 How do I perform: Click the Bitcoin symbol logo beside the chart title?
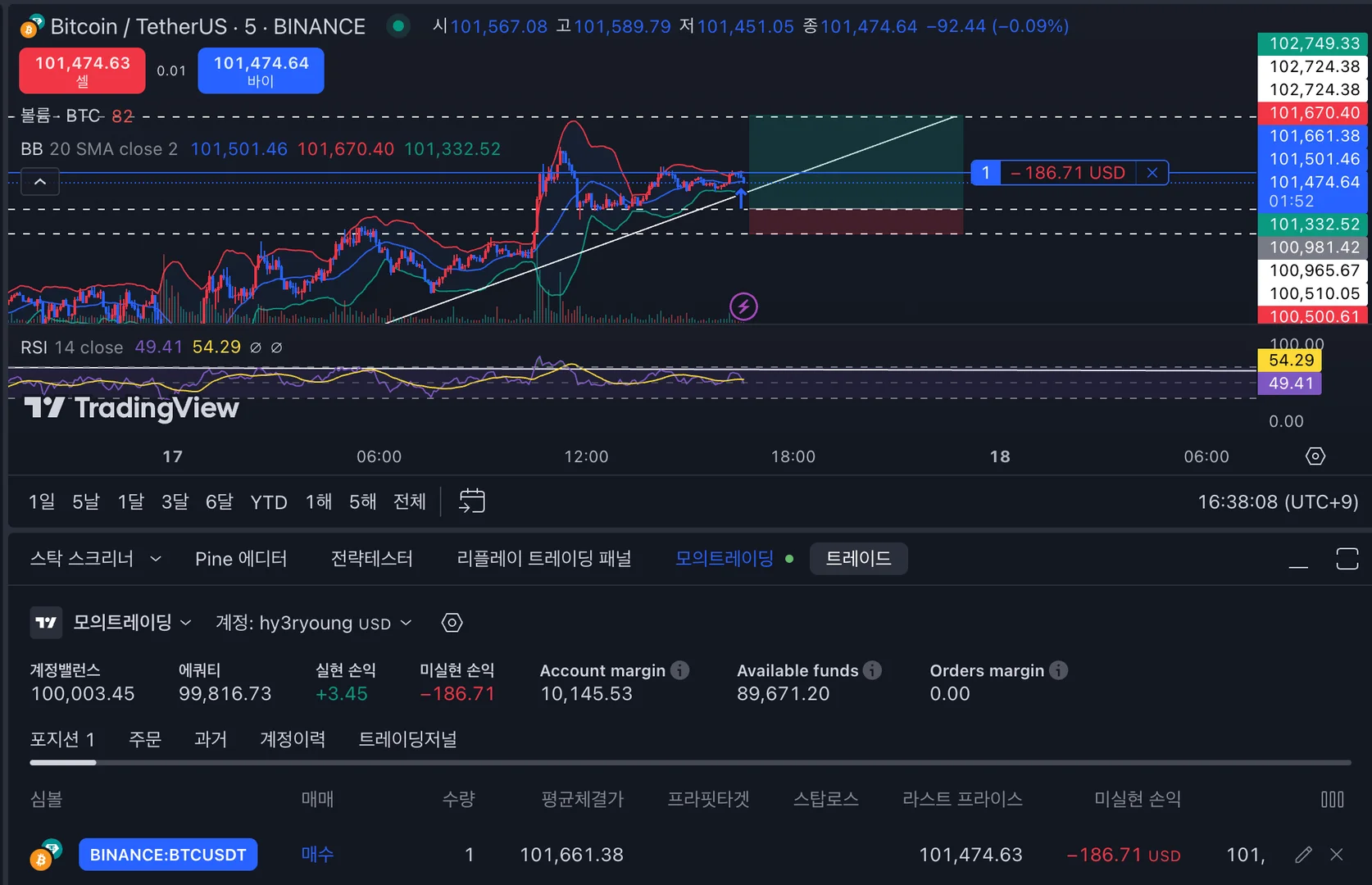coord(32,27)
